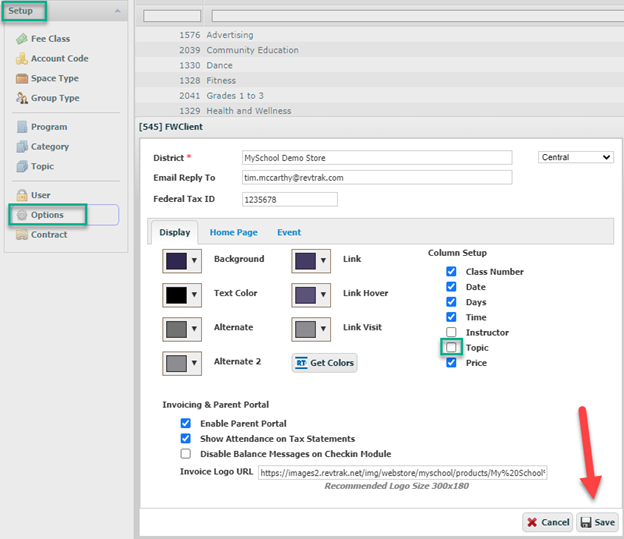This screenshot has height=539, width=624.
Task: Click the Cancel button
Action: 548,522
